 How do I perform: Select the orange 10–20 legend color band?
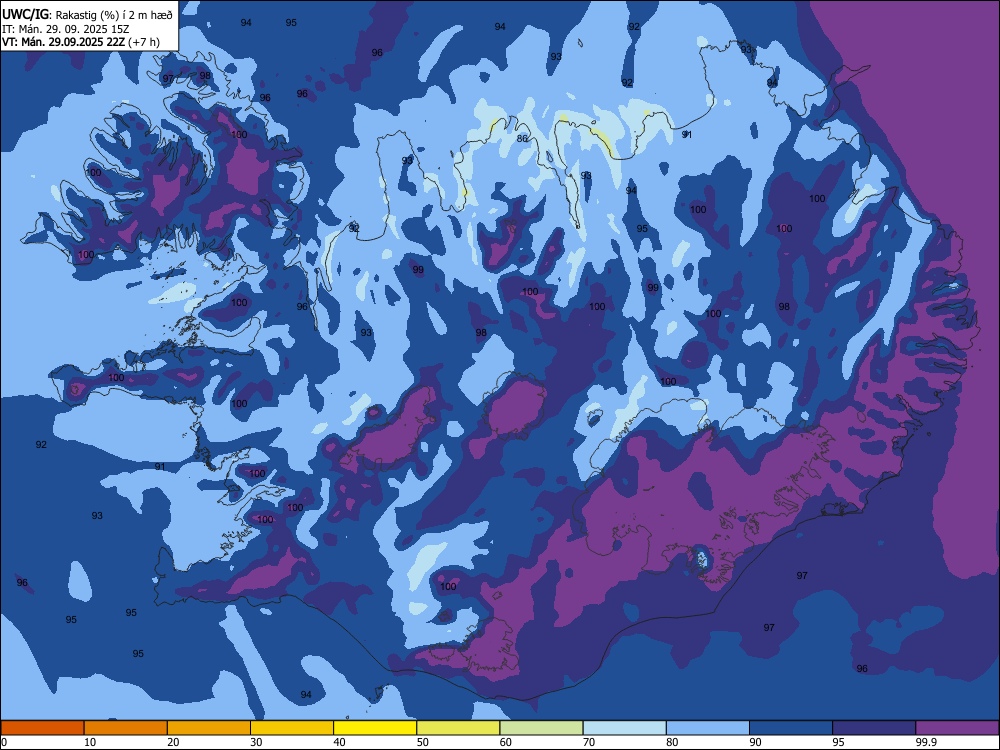click(x=126, y=728)
